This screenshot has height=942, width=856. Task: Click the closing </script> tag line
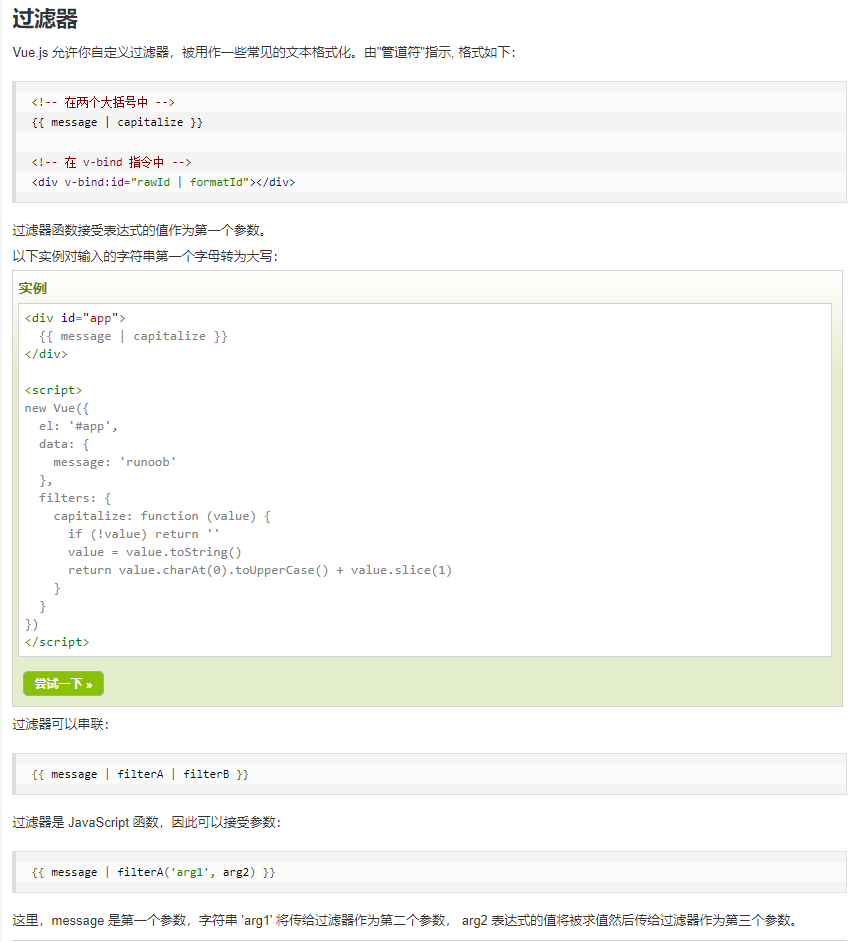tap(57, 642)
